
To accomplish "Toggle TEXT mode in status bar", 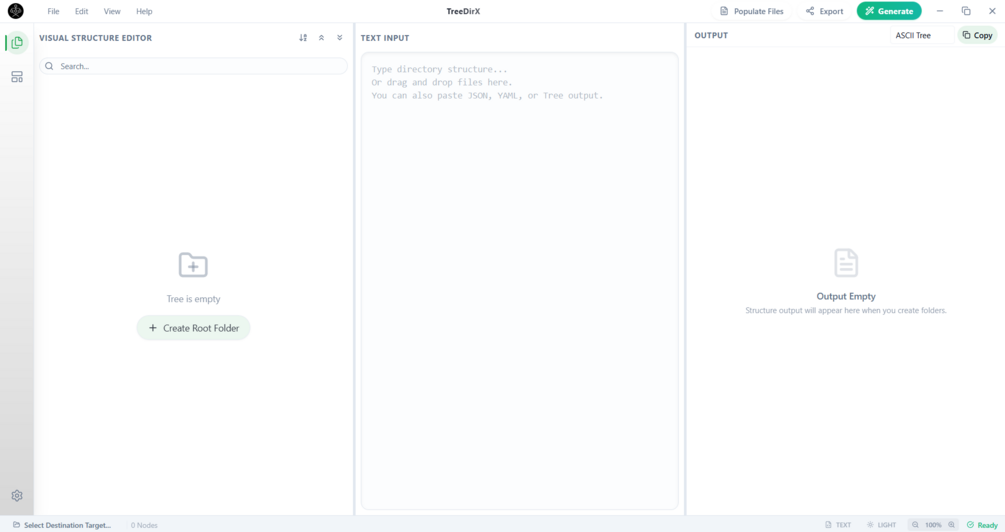I will [838, 525].
